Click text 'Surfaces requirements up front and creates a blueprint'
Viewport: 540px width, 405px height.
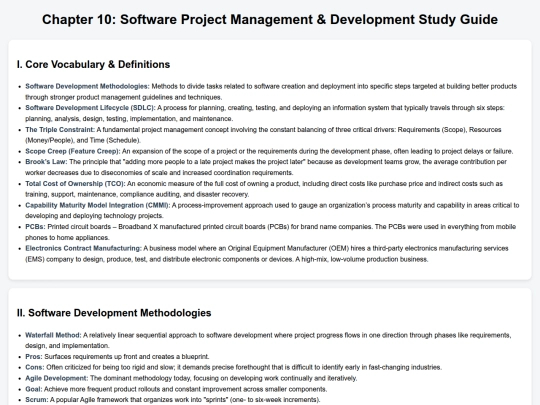click(126, 356)
